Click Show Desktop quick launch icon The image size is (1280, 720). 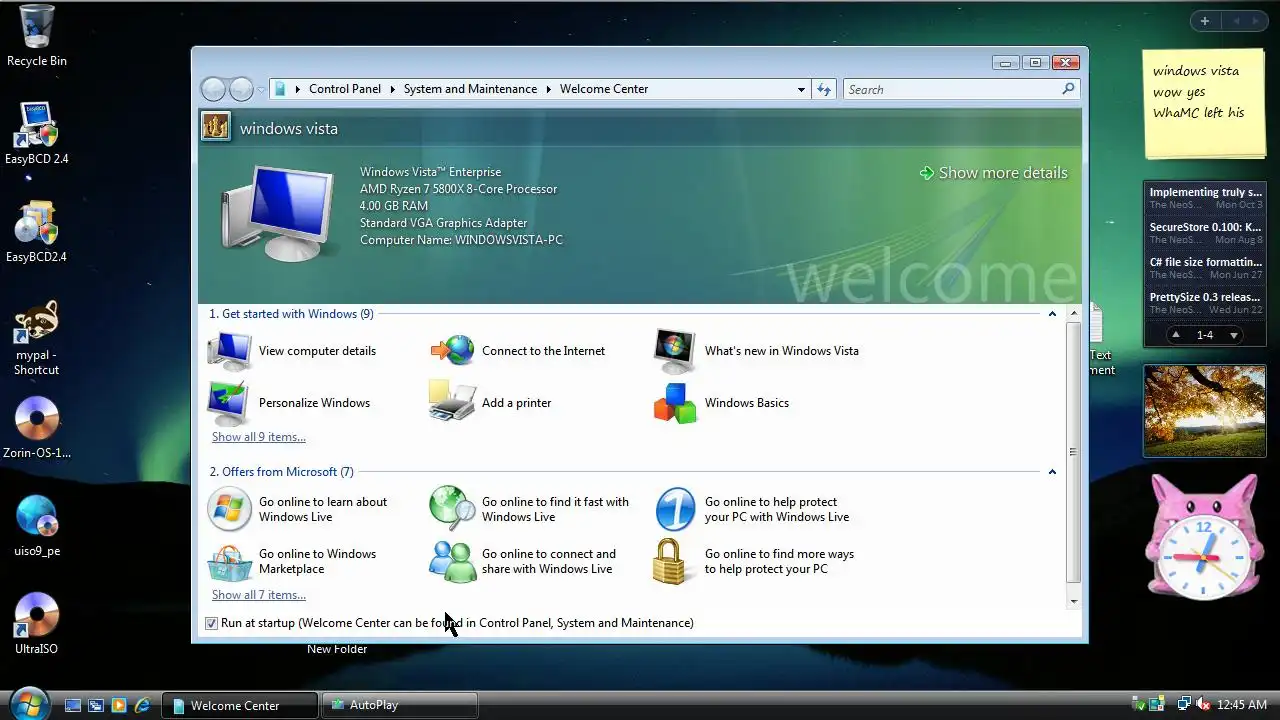click(x=73, y=705)
